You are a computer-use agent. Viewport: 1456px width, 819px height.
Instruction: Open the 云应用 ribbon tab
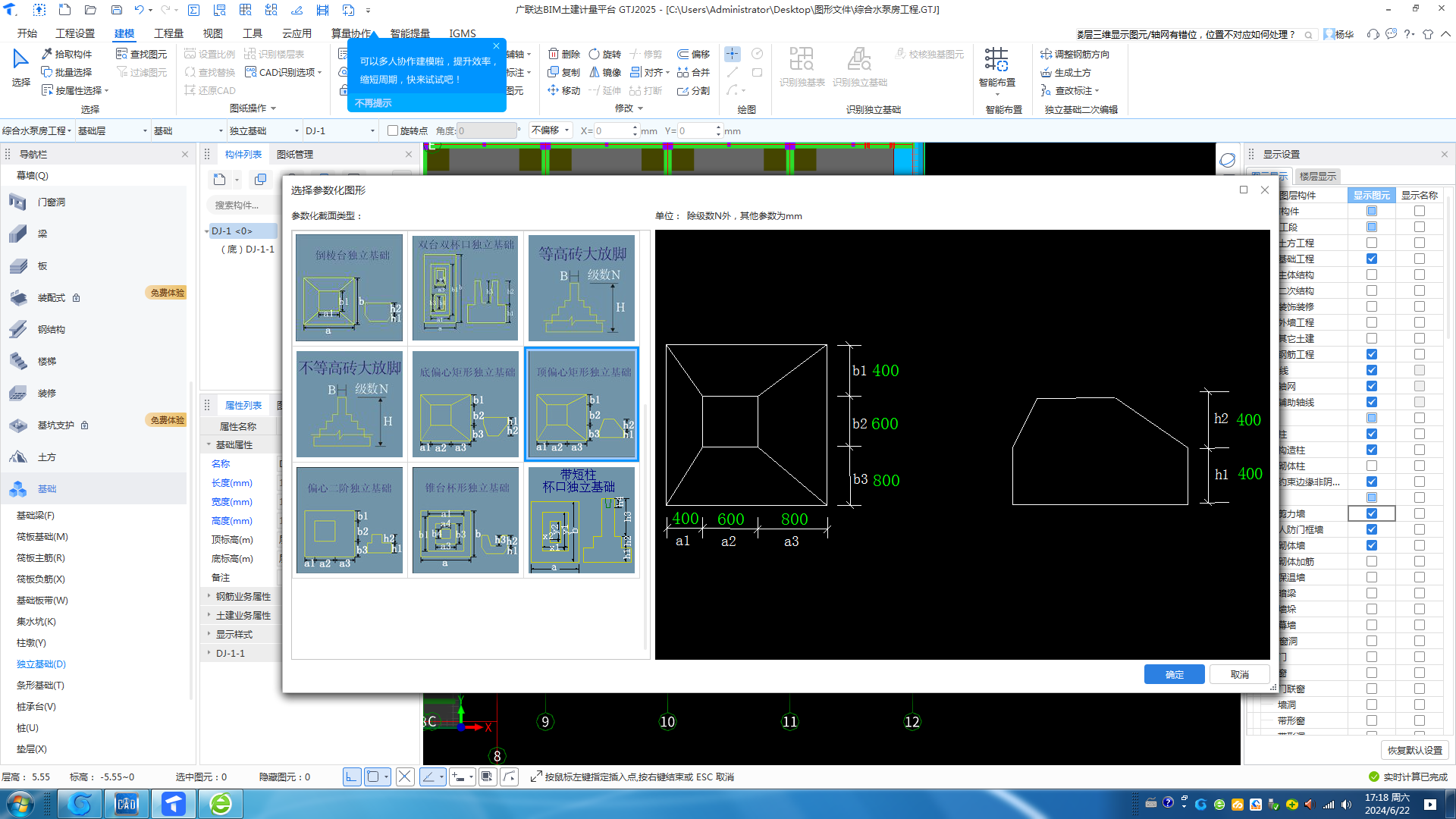[x=297, y=33]
